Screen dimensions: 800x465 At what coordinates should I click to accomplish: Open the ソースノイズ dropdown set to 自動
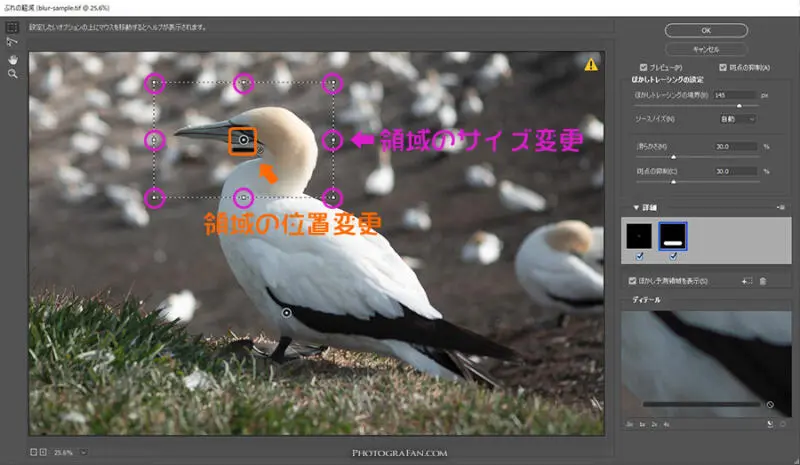[737, 119]
